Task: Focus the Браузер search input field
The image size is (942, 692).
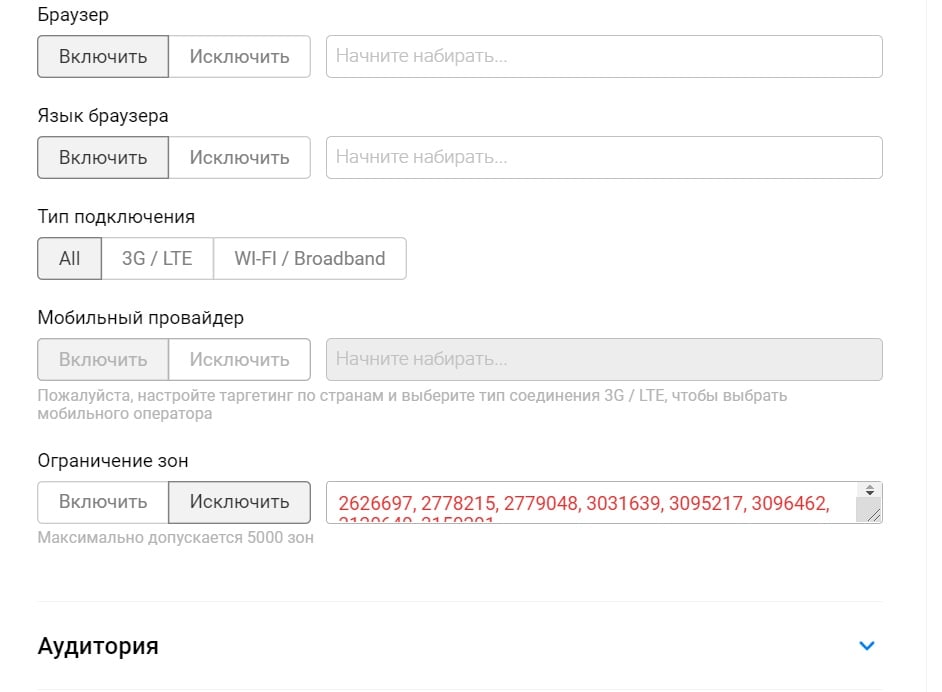Action: 604,57
